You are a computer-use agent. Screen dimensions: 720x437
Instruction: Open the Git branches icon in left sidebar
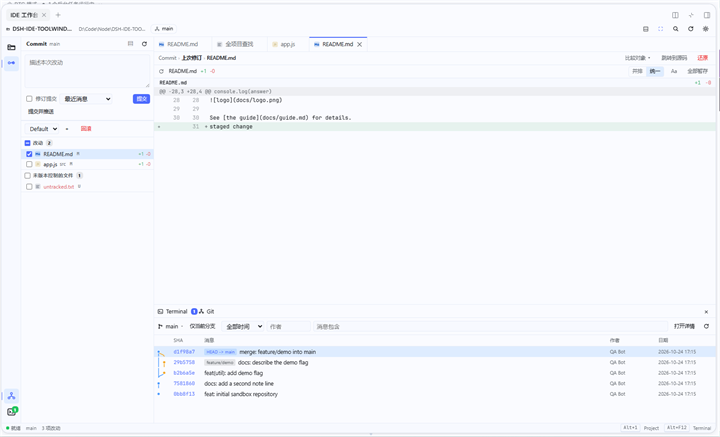[x=11, y=396]
